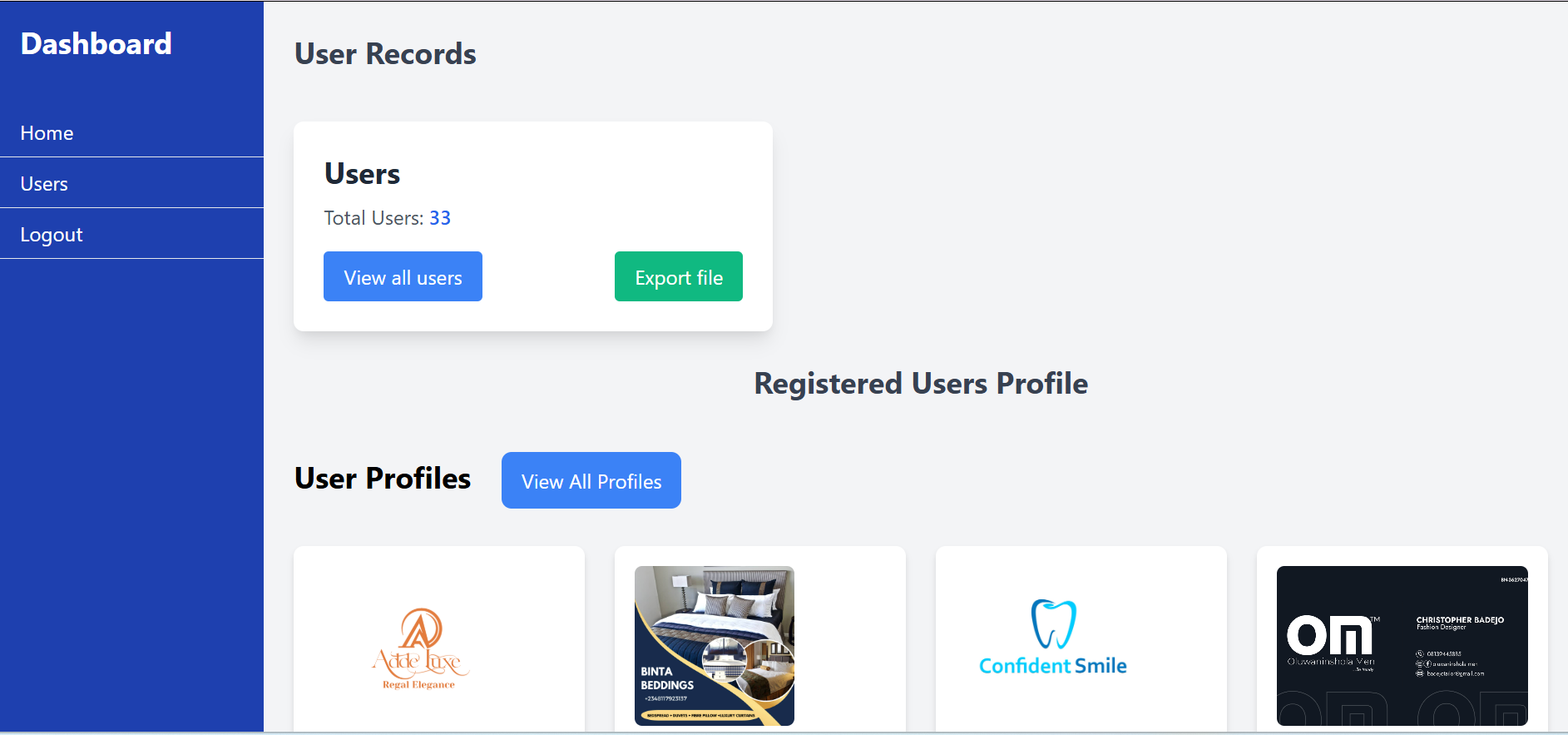This screenshot has width=1568, height=735.
Task: Click the green Export file button
Action: [679, 276]
